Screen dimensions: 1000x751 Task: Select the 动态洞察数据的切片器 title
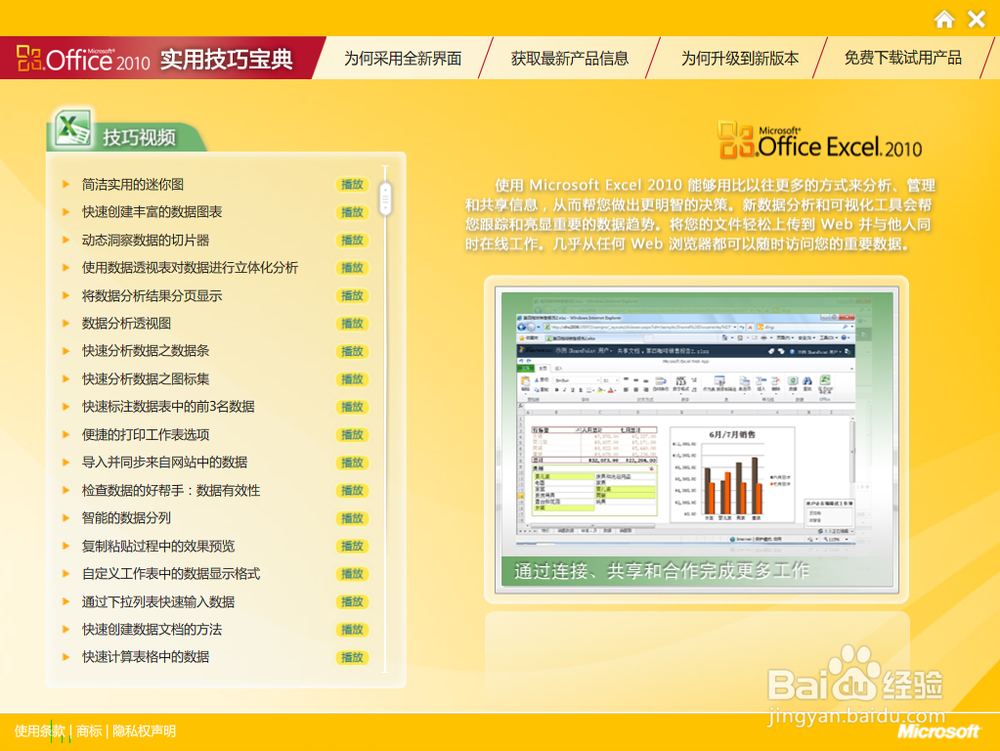(x=145, y=240)
